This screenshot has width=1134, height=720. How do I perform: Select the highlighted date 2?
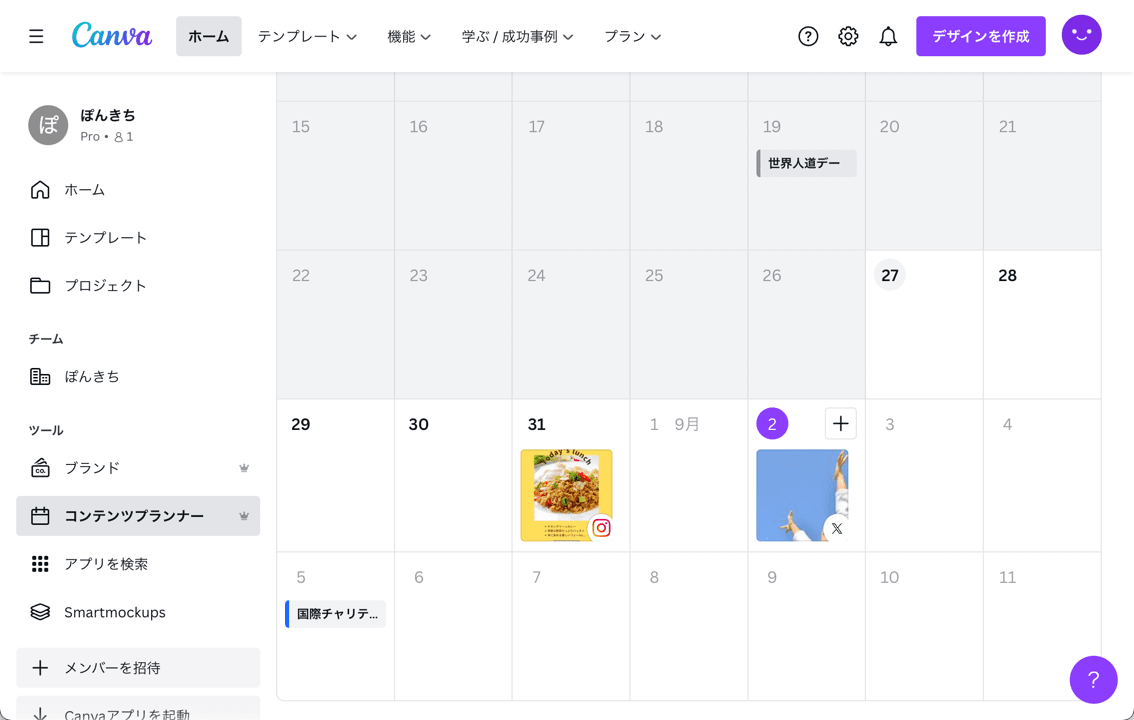772,424
